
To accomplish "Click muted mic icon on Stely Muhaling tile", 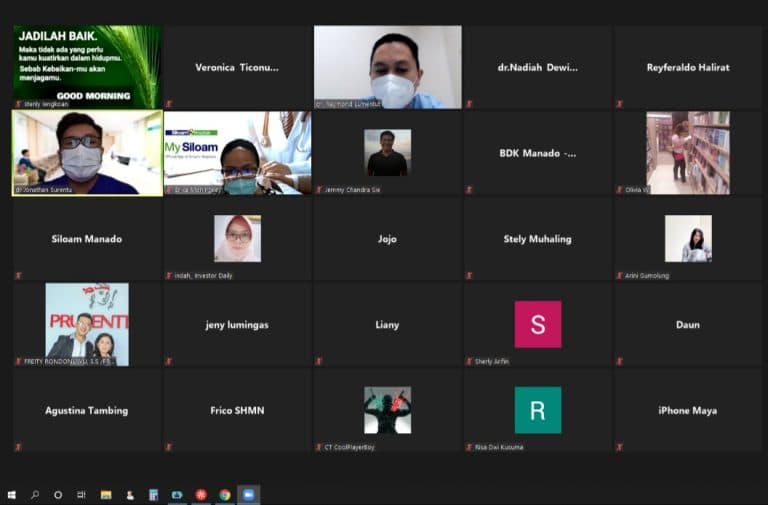I will (469, 275).
